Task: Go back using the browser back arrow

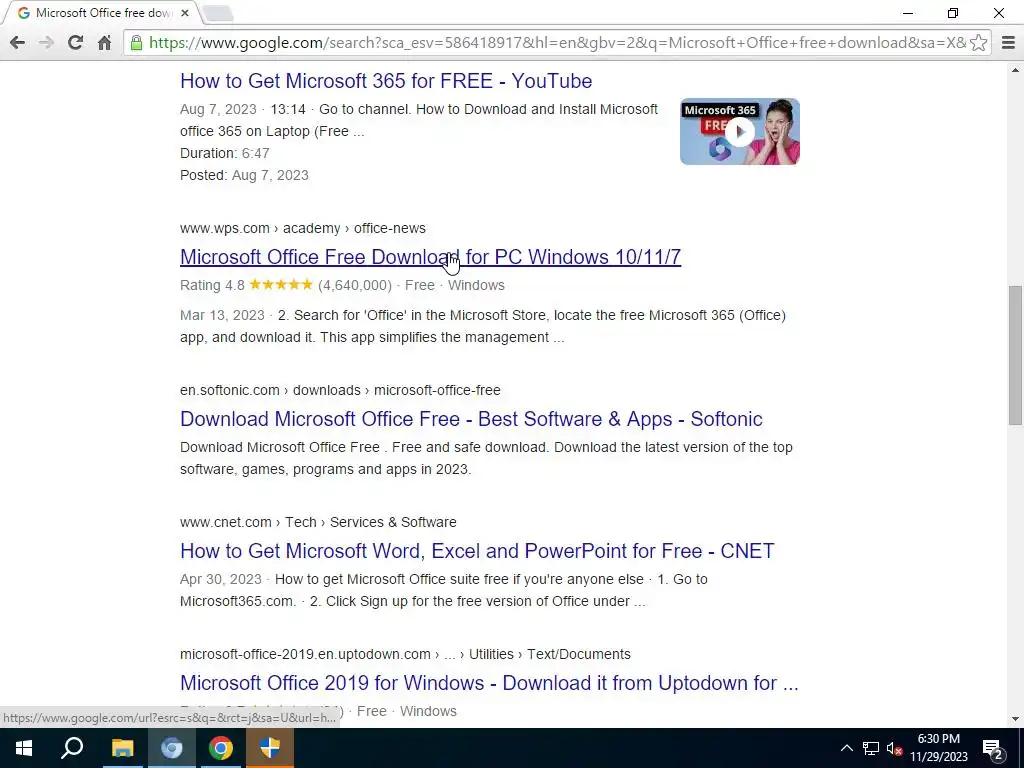Action: [x=18, y=43]
